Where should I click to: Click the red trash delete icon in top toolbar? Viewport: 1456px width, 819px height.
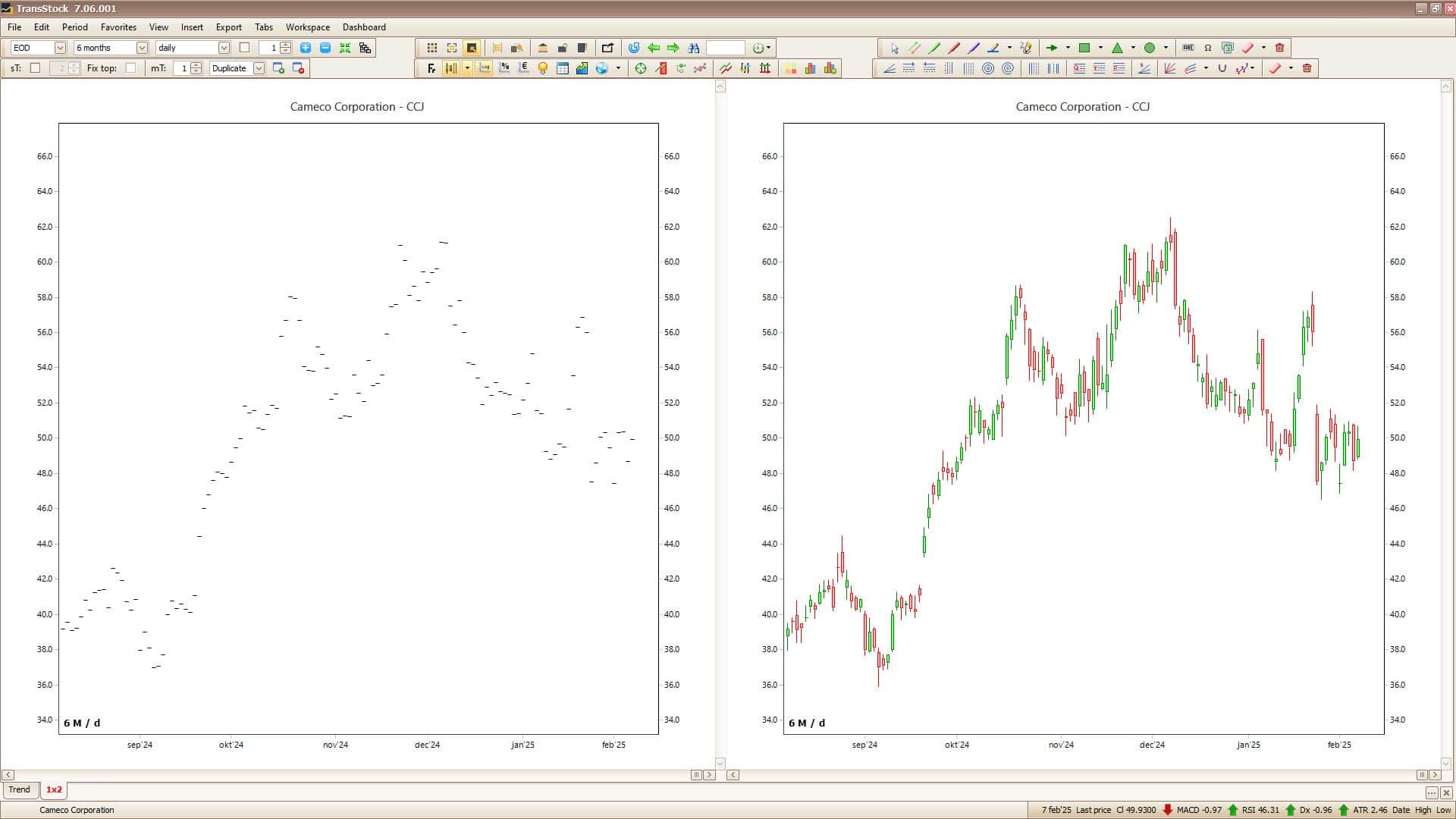(x=1280, y=48)
